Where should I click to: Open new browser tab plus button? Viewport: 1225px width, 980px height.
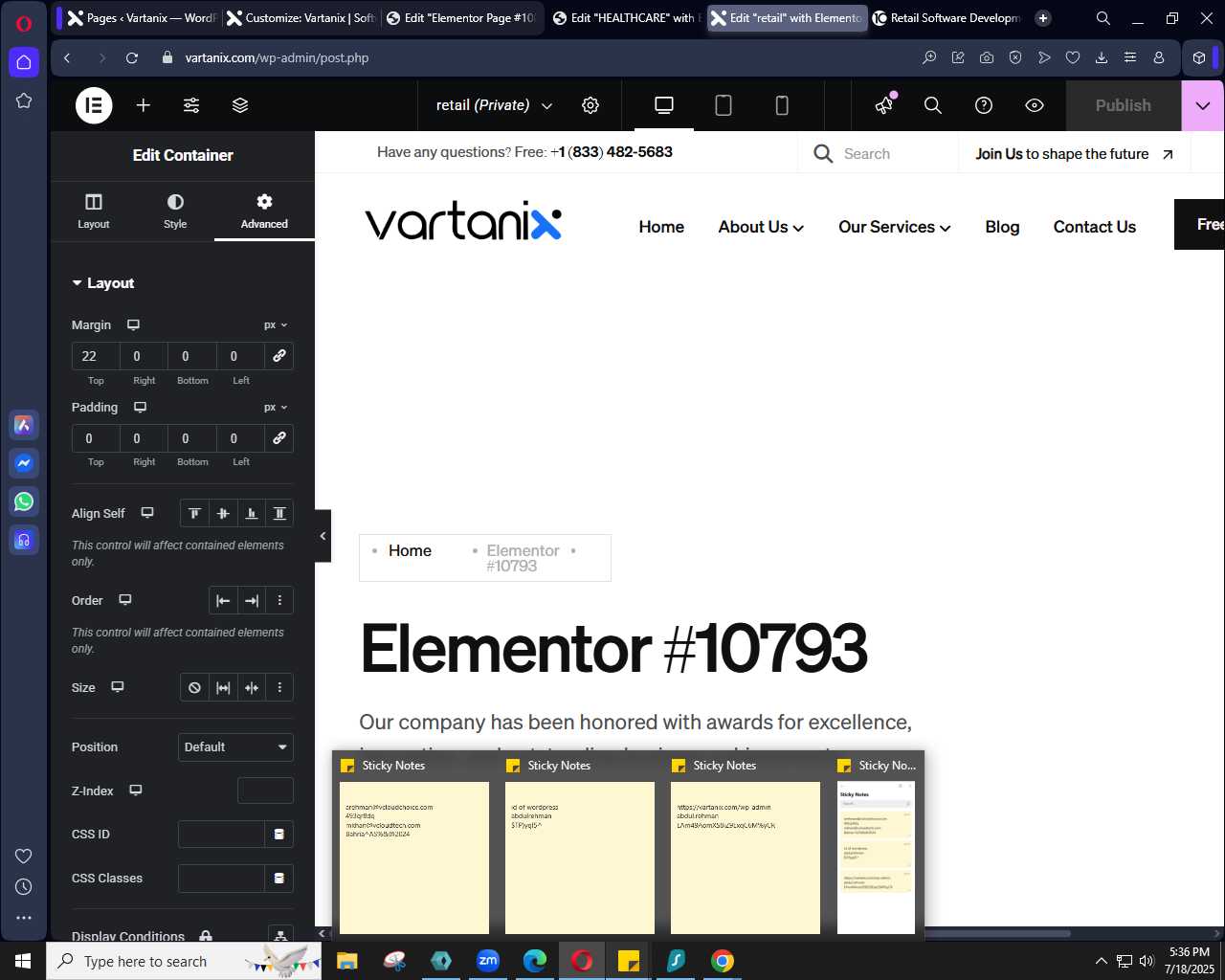[1043, 18]
